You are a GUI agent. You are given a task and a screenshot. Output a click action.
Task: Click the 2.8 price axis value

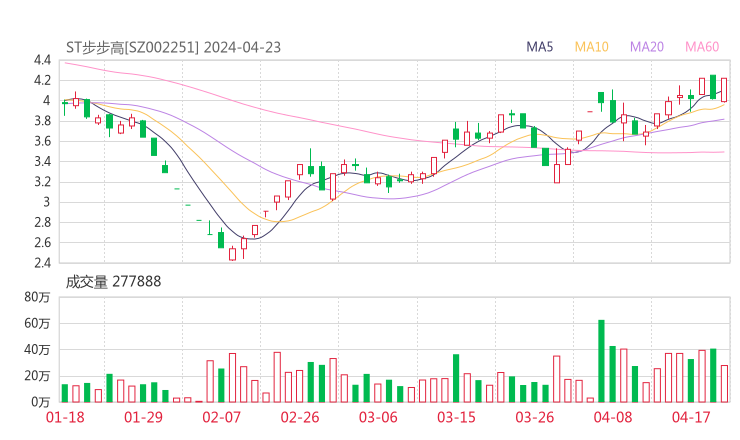click(42, 222)
